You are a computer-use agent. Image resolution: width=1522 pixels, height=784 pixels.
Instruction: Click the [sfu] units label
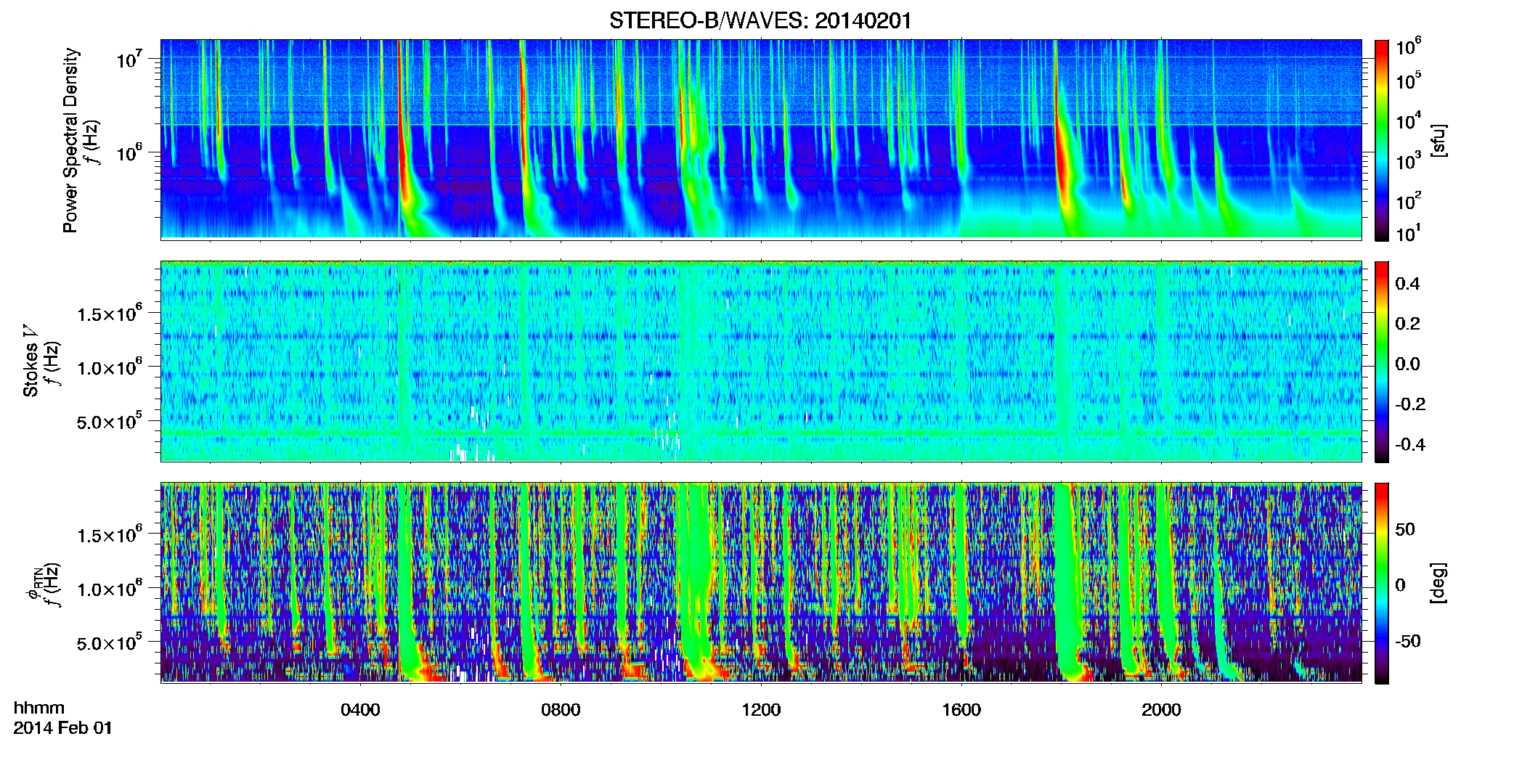(x=1438, y=140)
